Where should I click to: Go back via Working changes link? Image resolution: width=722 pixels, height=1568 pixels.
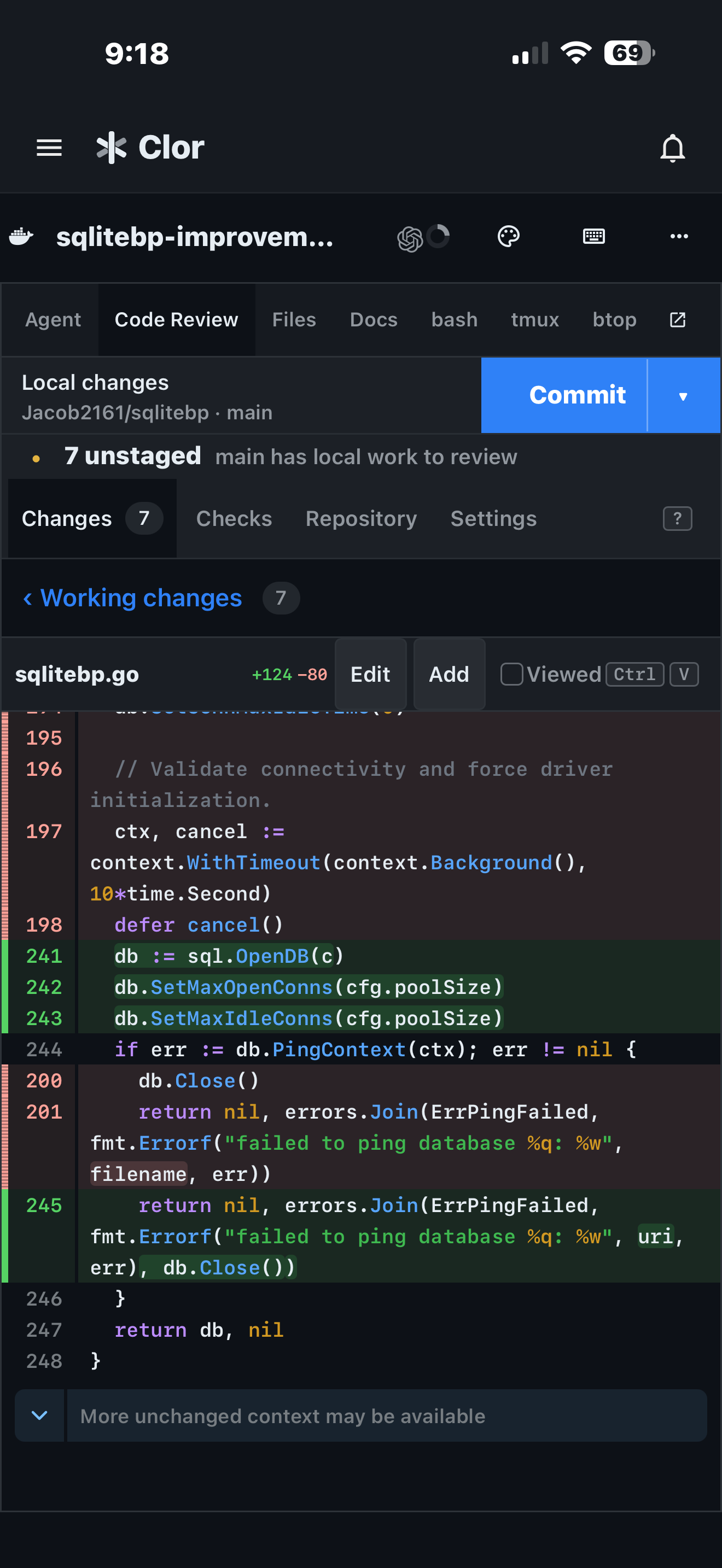click(132, 598)
